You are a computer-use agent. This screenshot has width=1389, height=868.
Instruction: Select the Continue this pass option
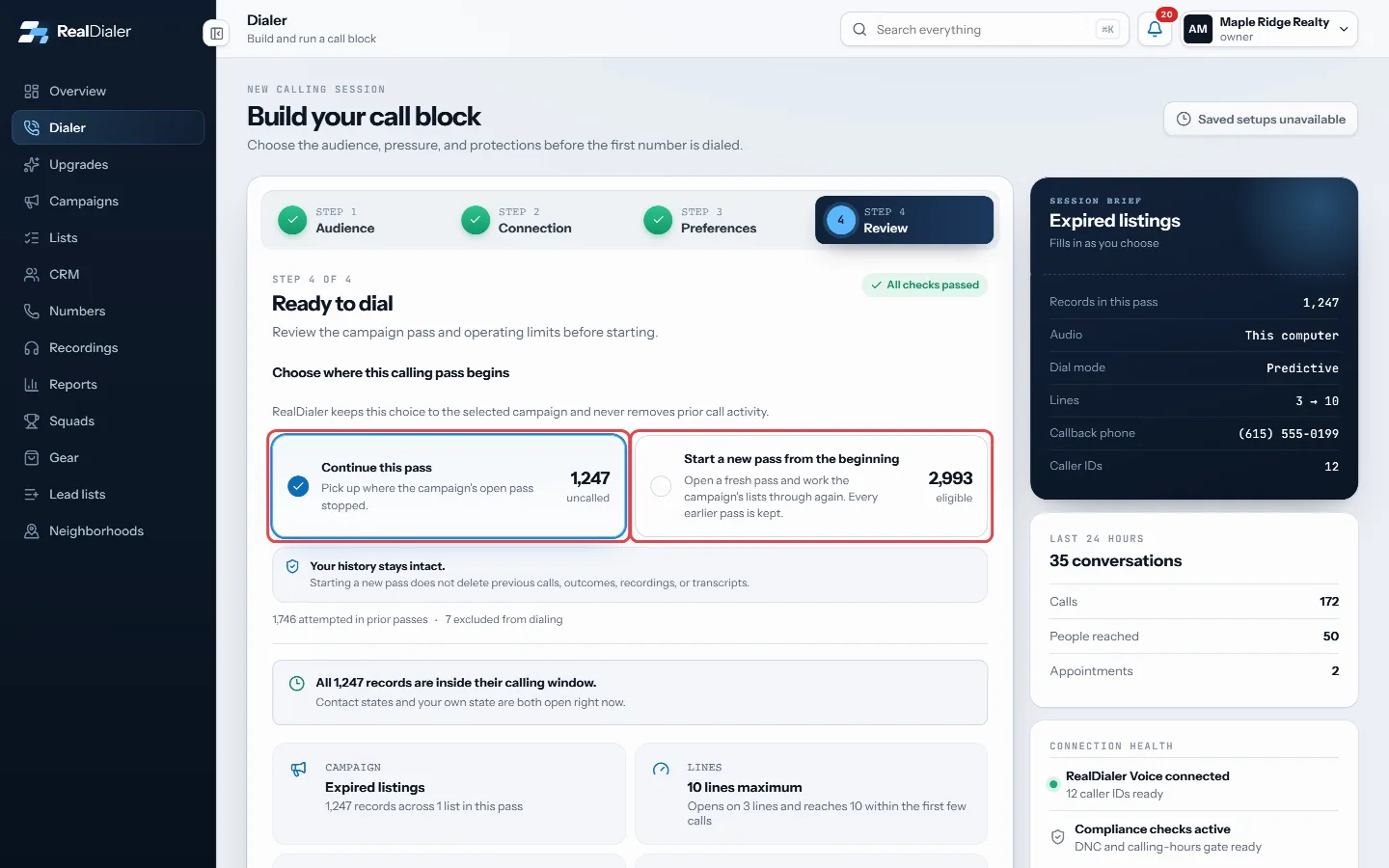449,486
